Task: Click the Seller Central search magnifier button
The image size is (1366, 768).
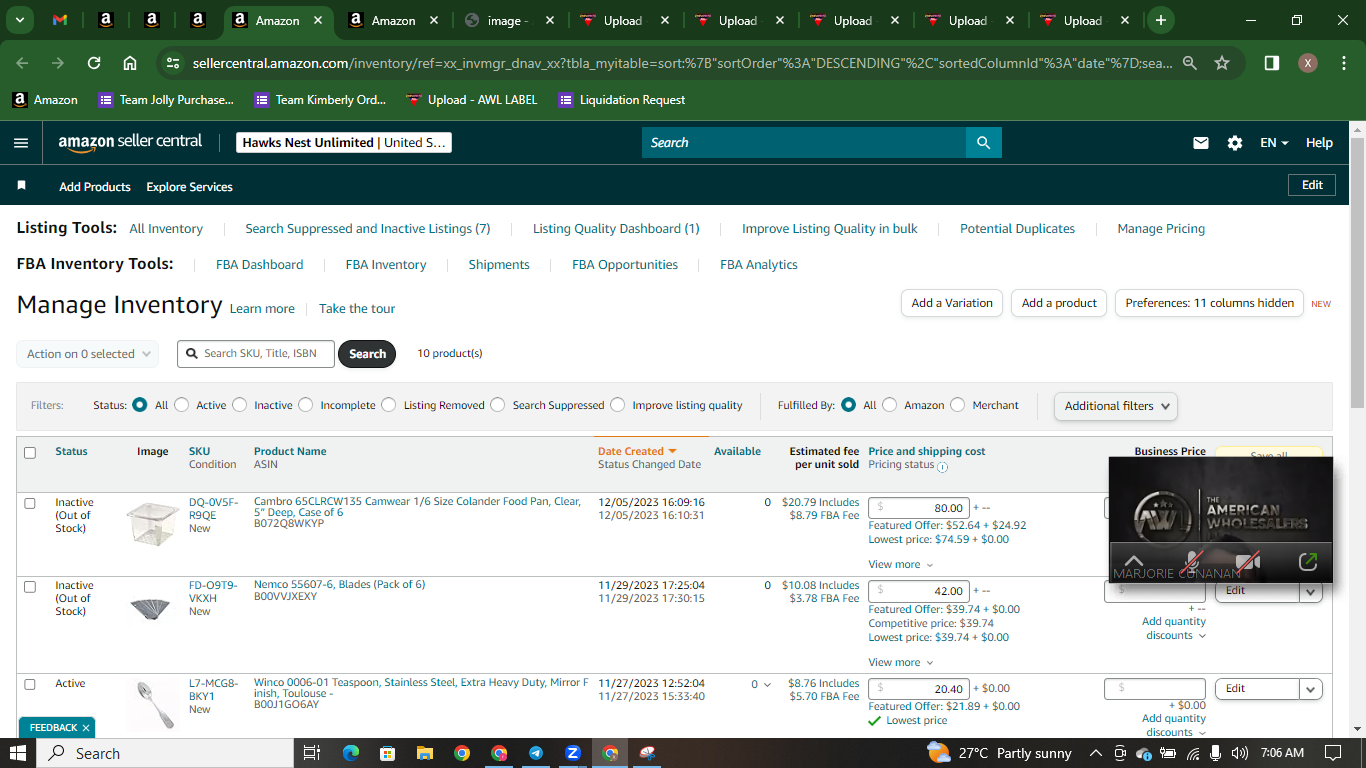Action: [x=984, y=143]
